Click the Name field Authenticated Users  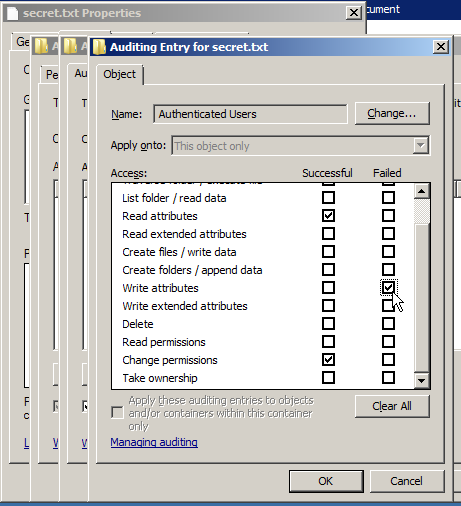point(250,114)
